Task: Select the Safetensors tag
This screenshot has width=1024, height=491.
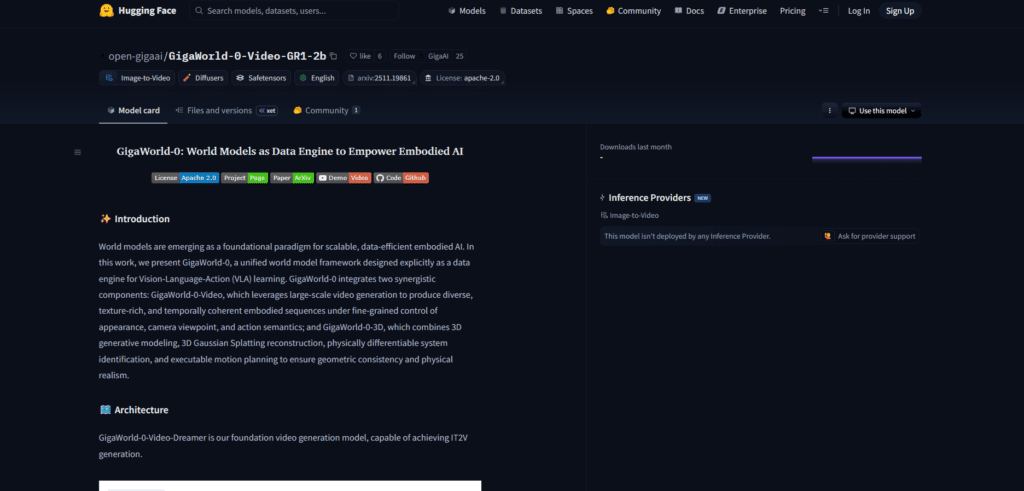Action: (x=261, y=78)
